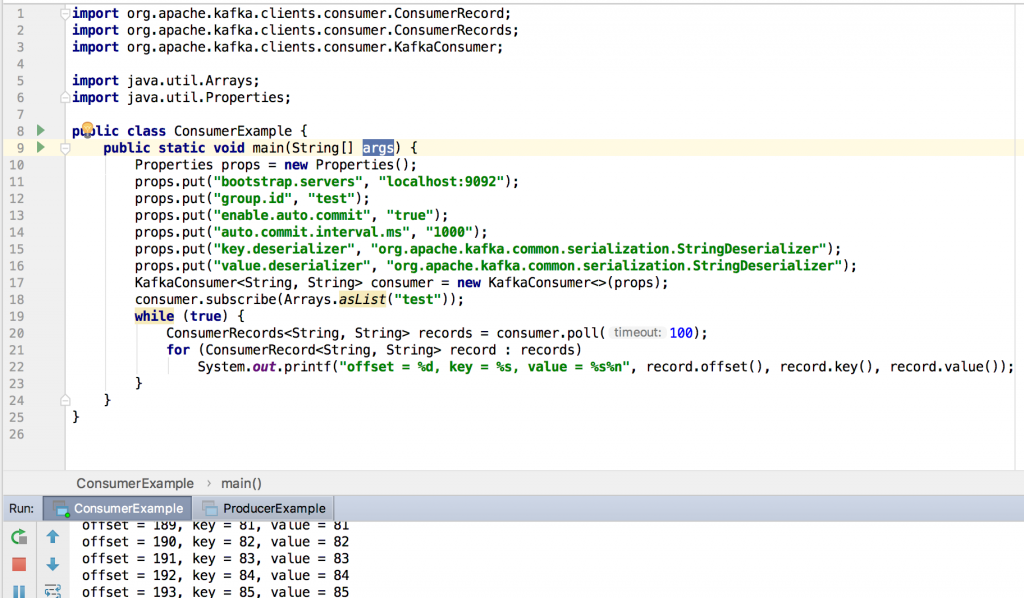Click line number 19 in the gutter
1024x598 pixels.
click(16, 317)
